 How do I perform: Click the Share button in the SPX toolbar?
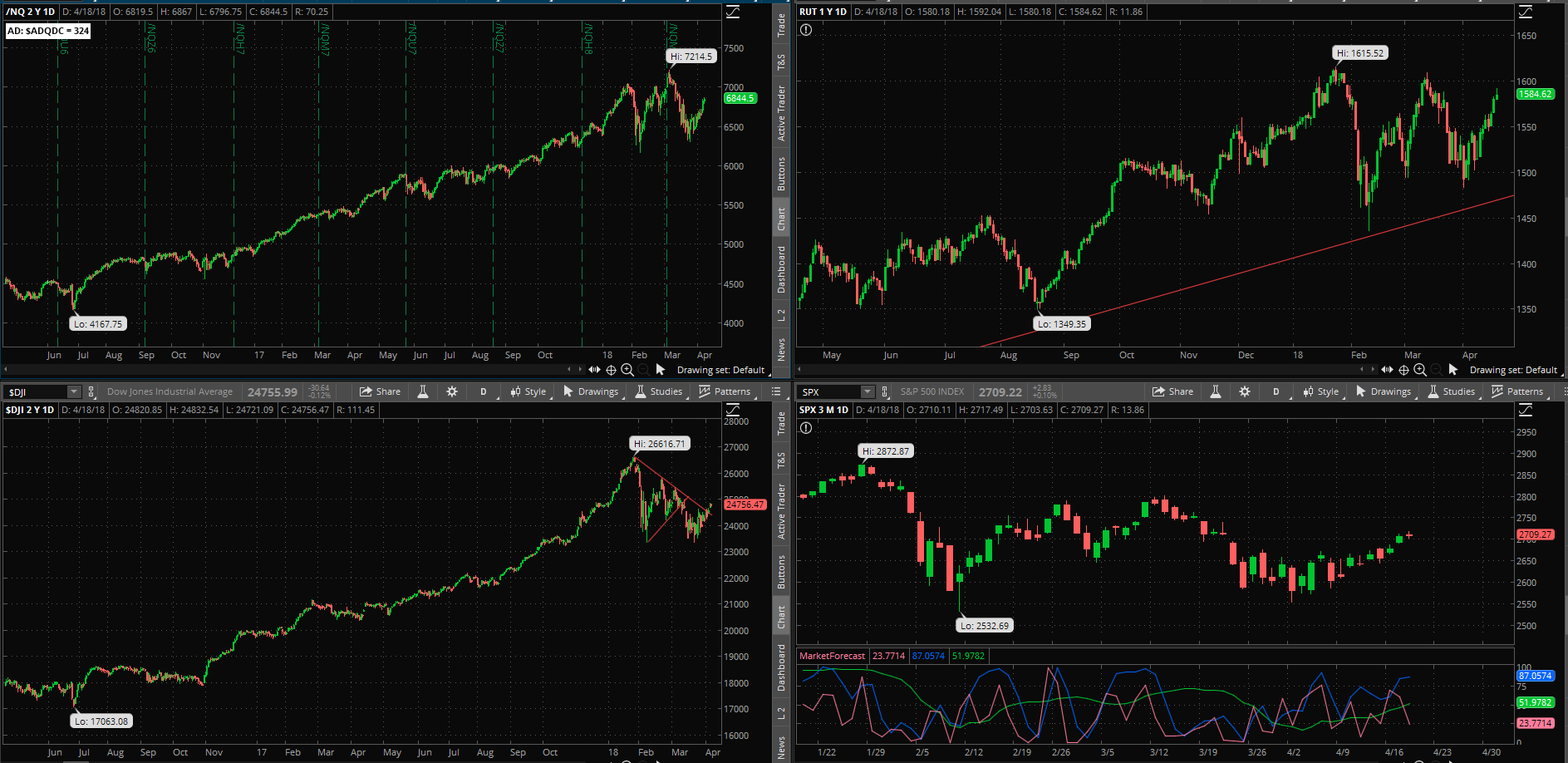coord(1172,391)
